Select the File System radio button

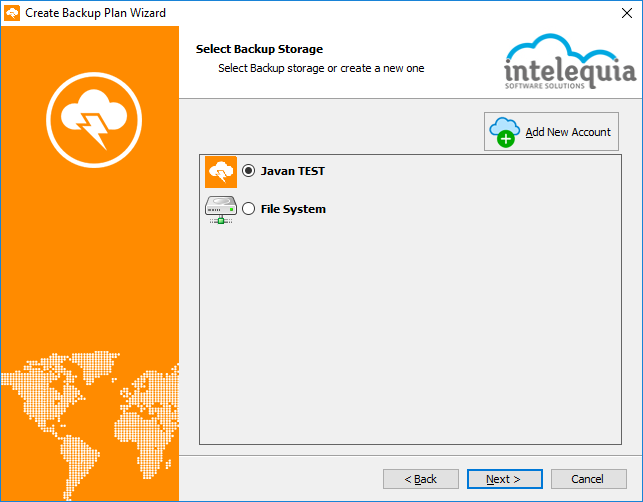point(249,209)
